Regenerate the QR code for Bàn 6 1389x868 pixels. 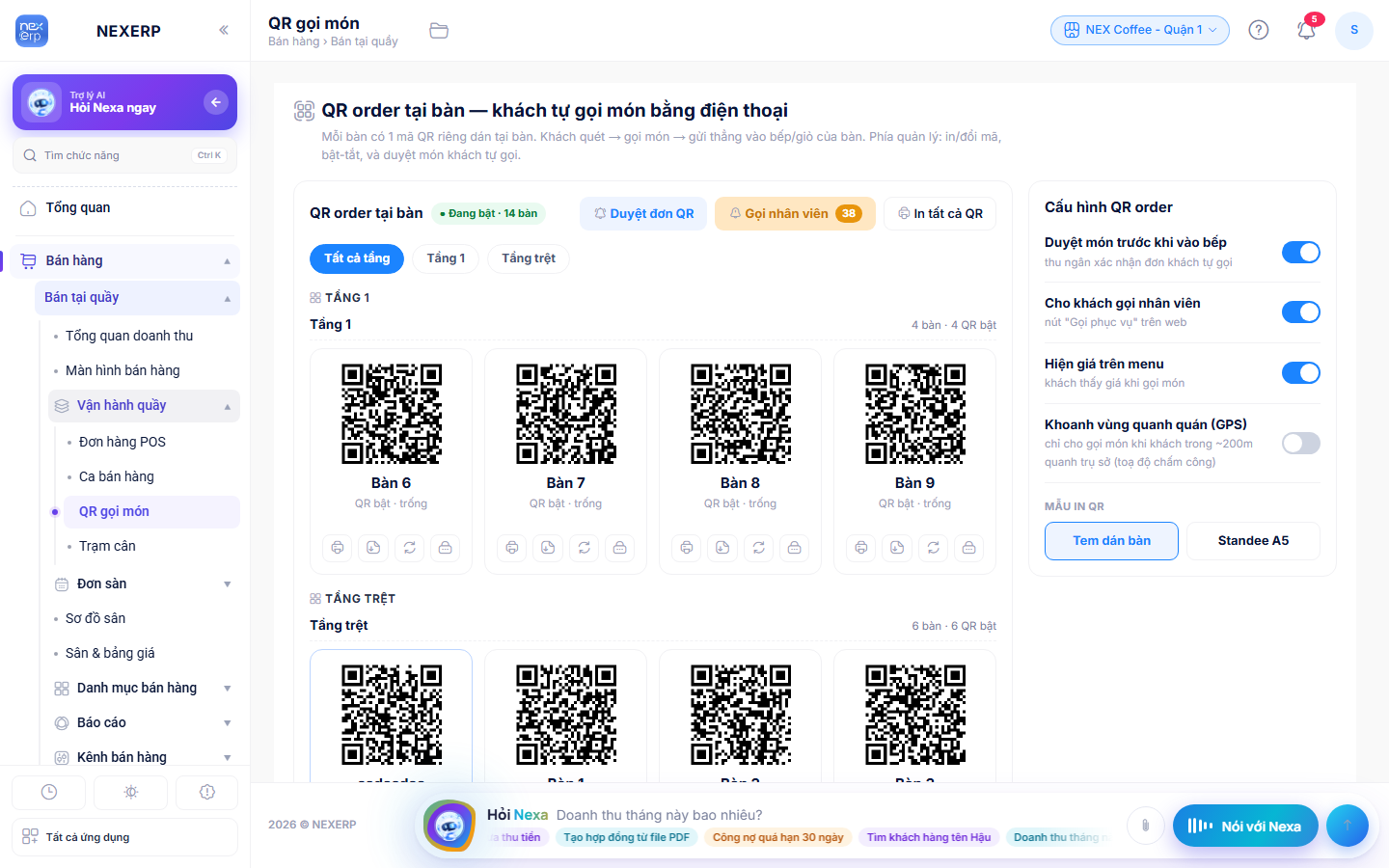pos(409,548)
